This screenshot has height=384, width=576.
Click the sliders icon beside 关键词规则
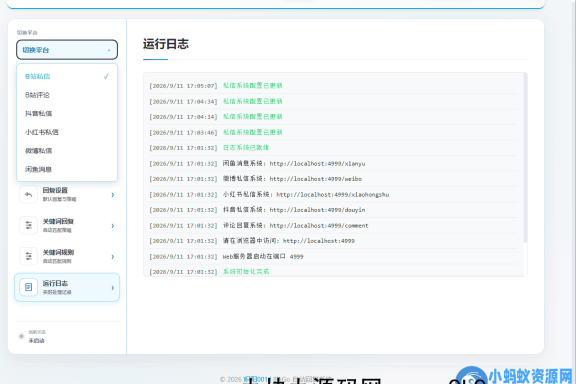(29, 256)
